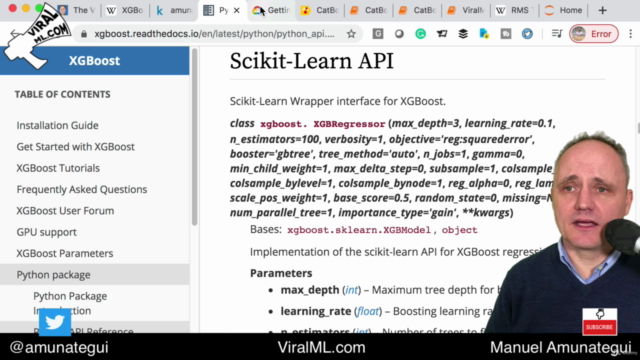
Task: Click the XGBoost sidebar header
Action: tap(94, 60)
